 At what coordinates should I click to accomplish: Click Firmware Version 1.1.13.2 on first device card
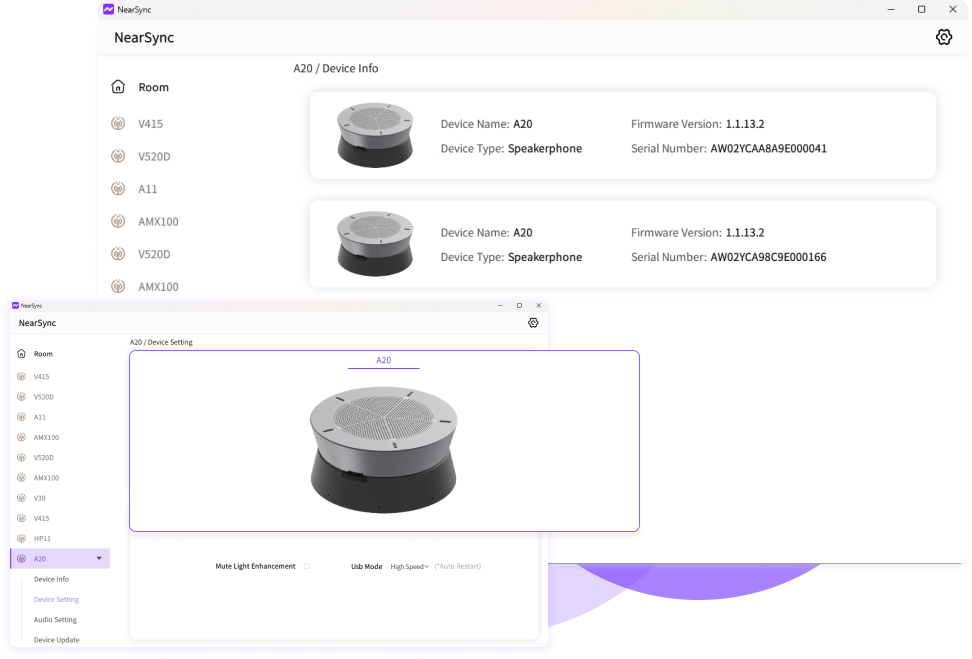coord(697,124)
